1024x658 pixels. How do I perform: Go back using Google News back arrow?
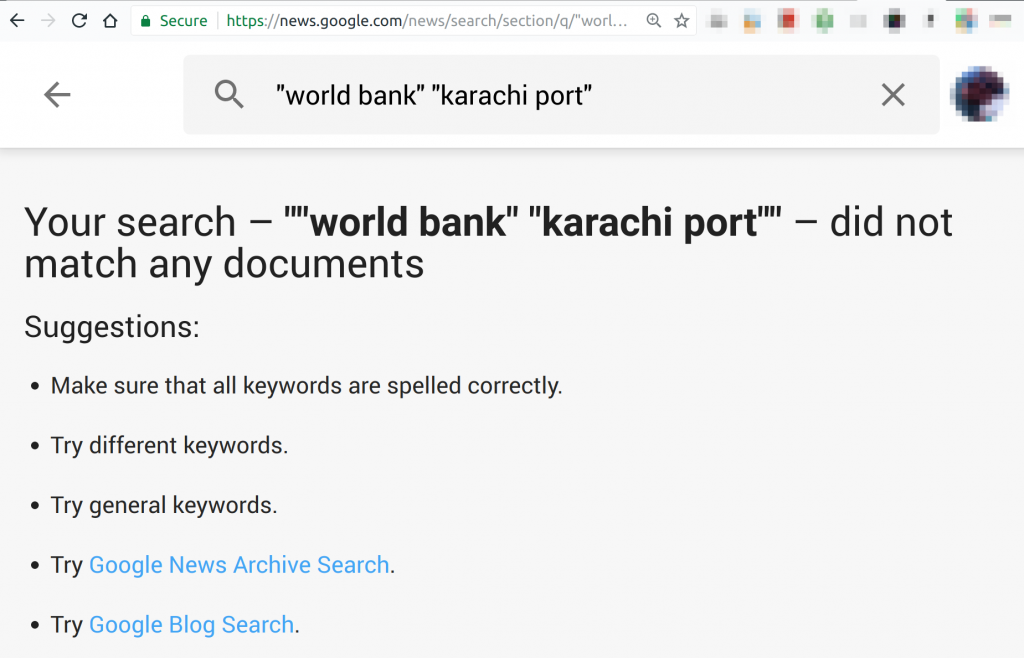pyautogui.click(x=57, y=95)
